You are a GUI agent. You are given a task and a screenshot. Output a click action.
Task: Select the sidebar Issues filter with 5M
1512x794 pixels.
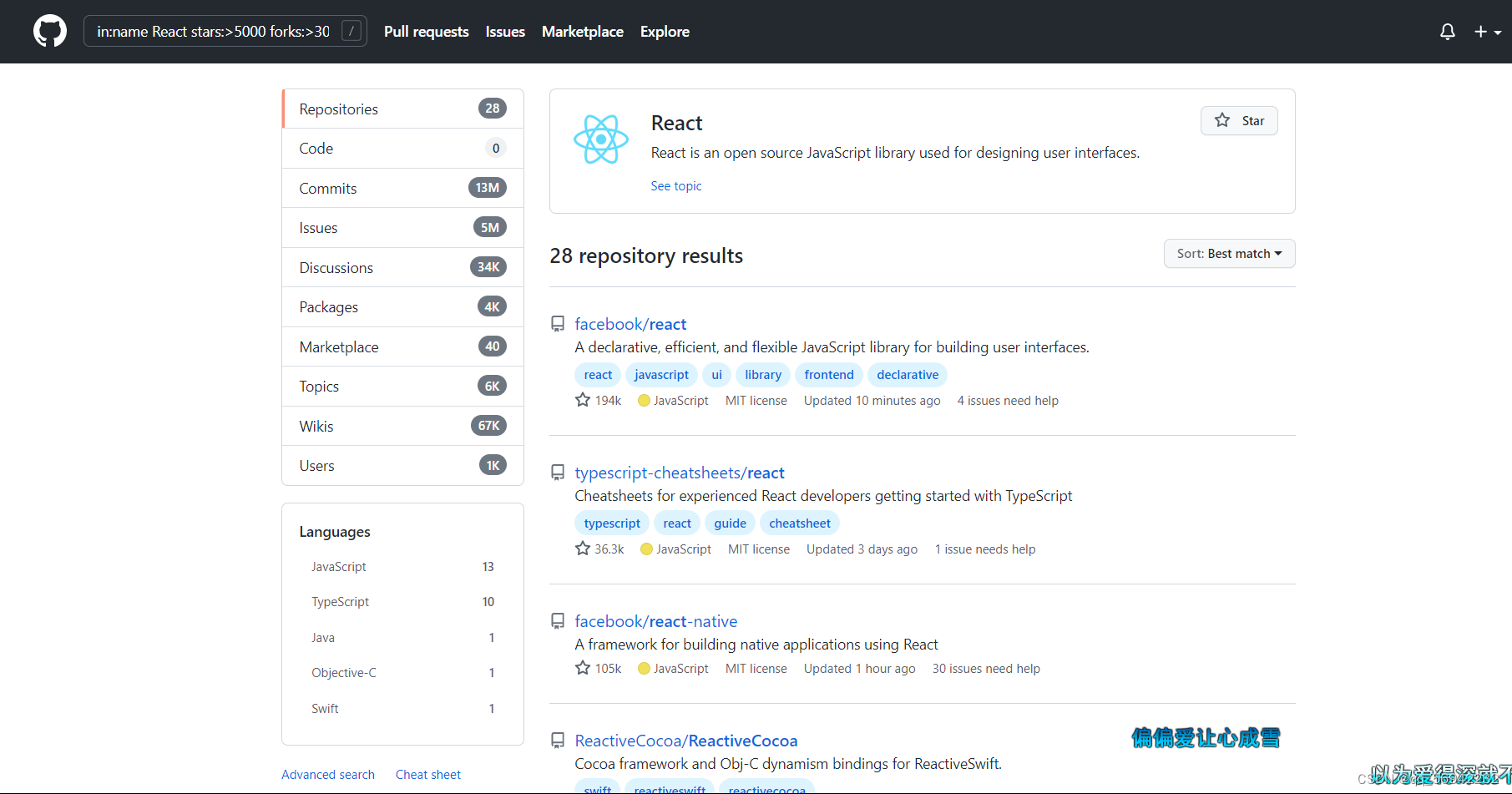(403, 228)
